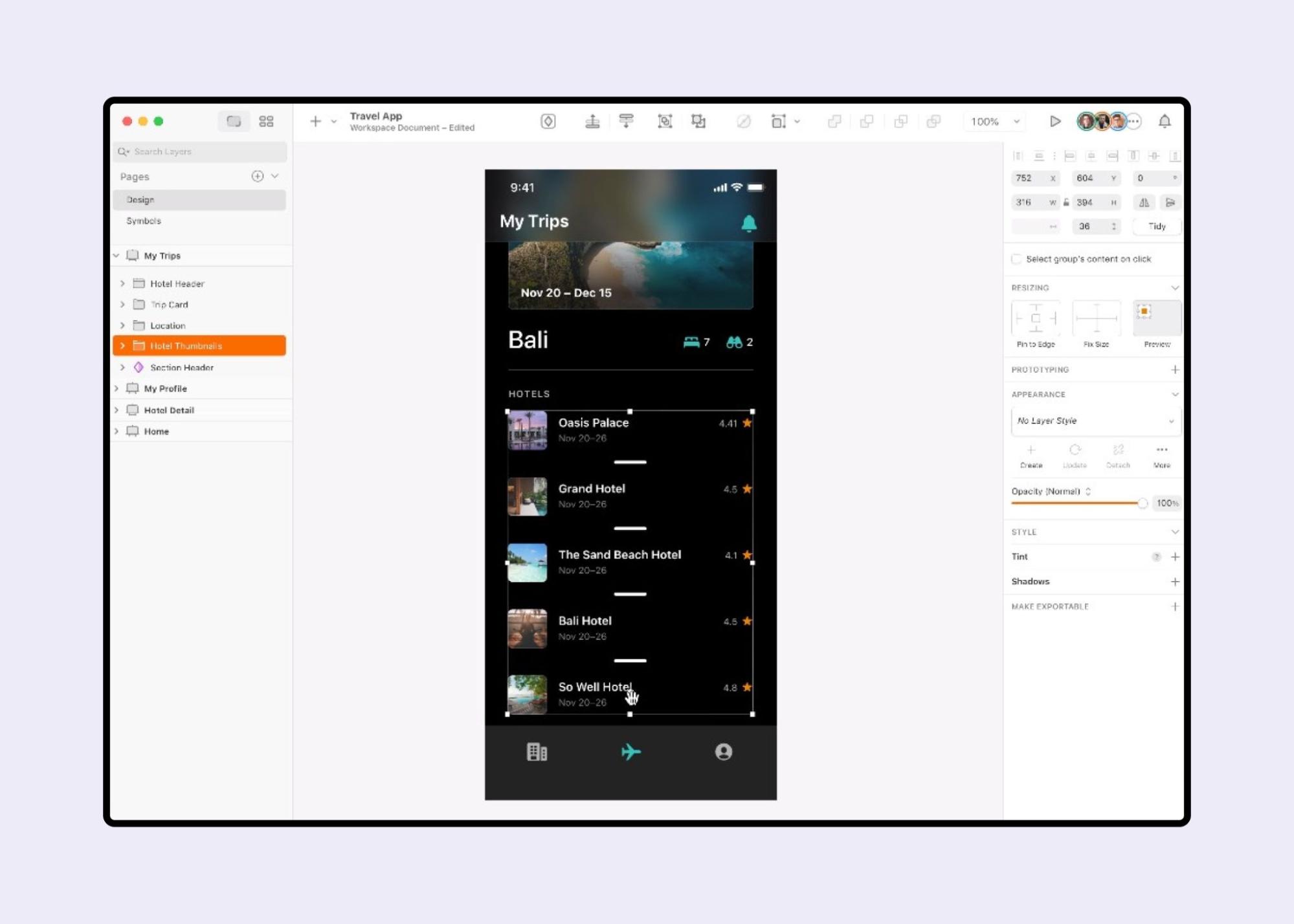Tap the hotels building tab icon in mockup
The width and height of the screenshot is (1294, 924).
point(537,752)
